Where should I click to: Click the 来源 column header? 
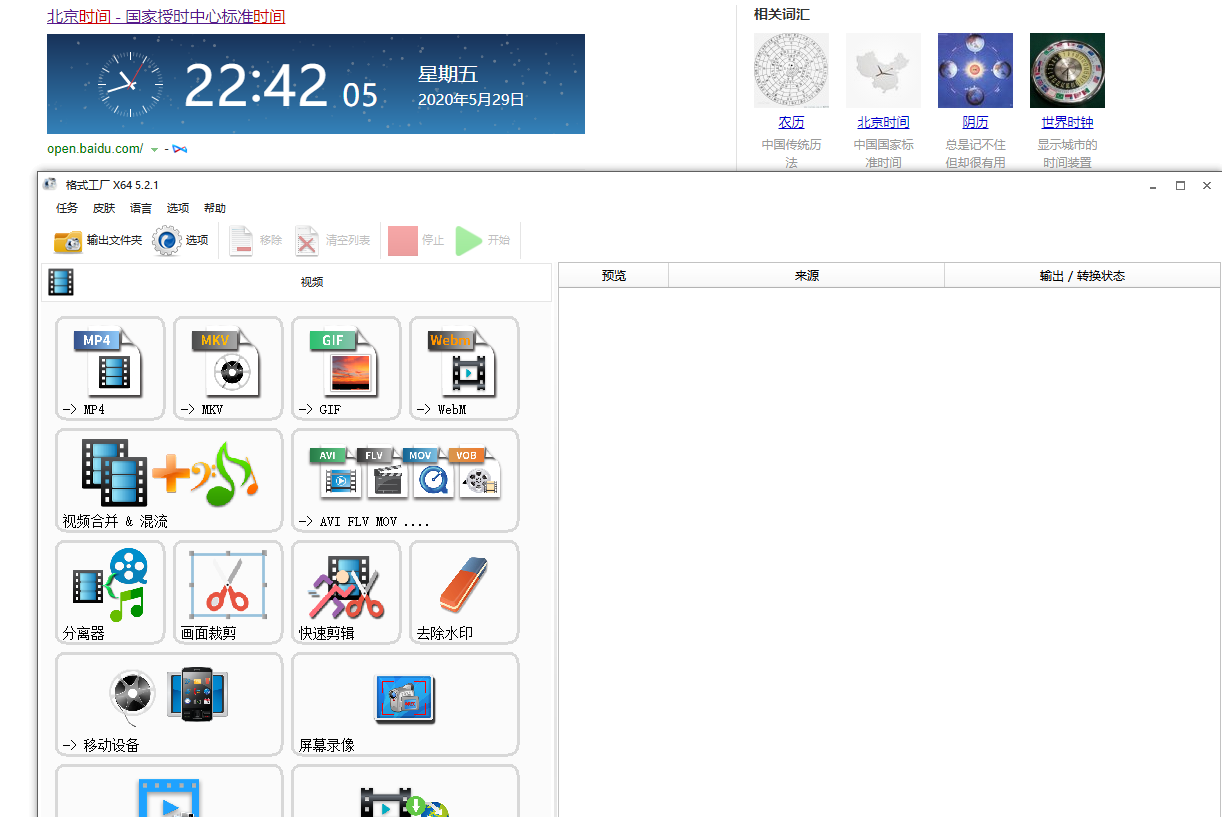tap(807, 276)
